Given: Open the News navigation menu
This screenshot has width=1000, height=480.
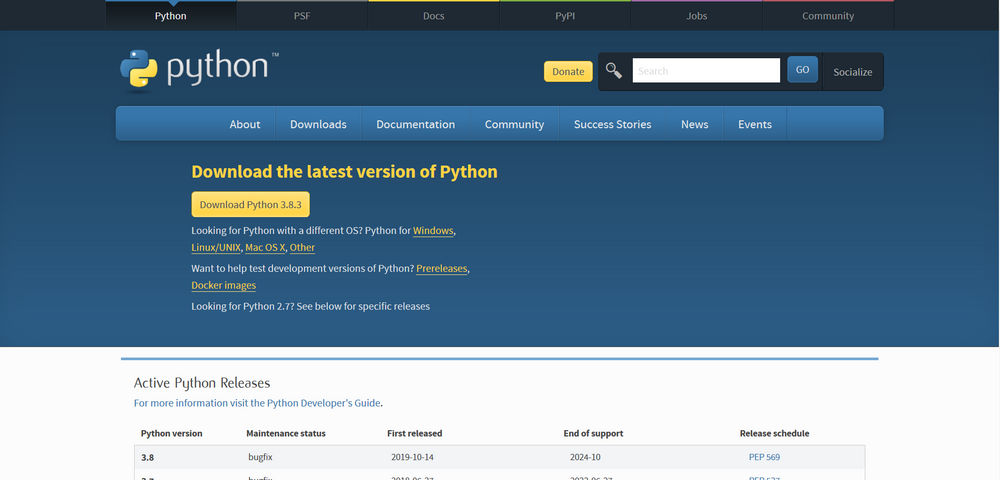Looking at the screenshot, I should coord(695,124).
